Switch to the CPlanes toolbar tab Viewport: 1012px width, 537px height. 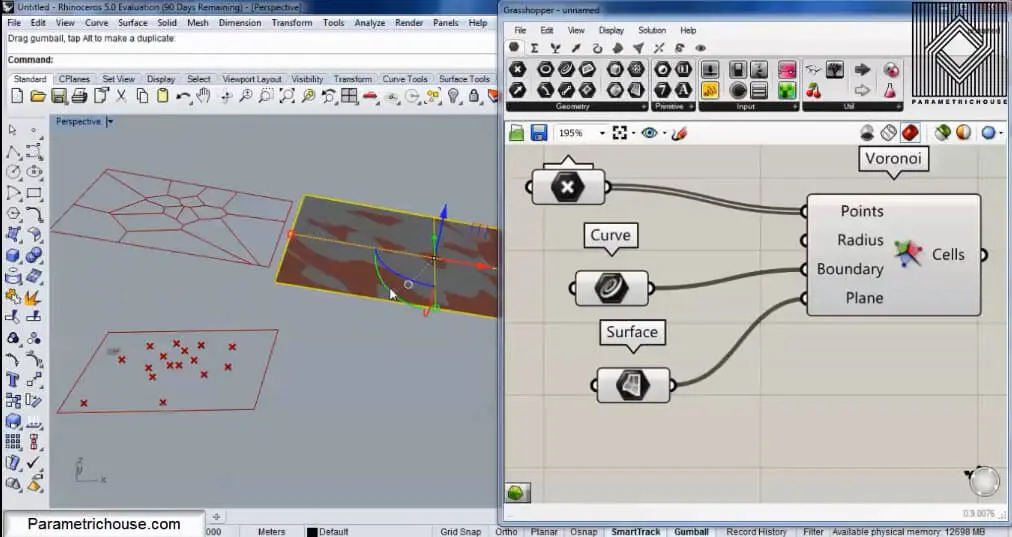(74, 79)
